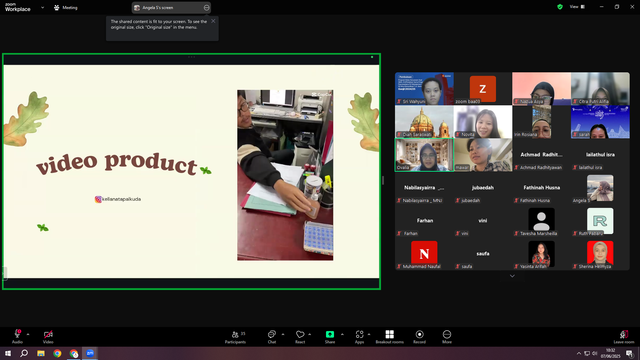Open the View layout menu
This screenshot has height=360, width=640.
577,7
